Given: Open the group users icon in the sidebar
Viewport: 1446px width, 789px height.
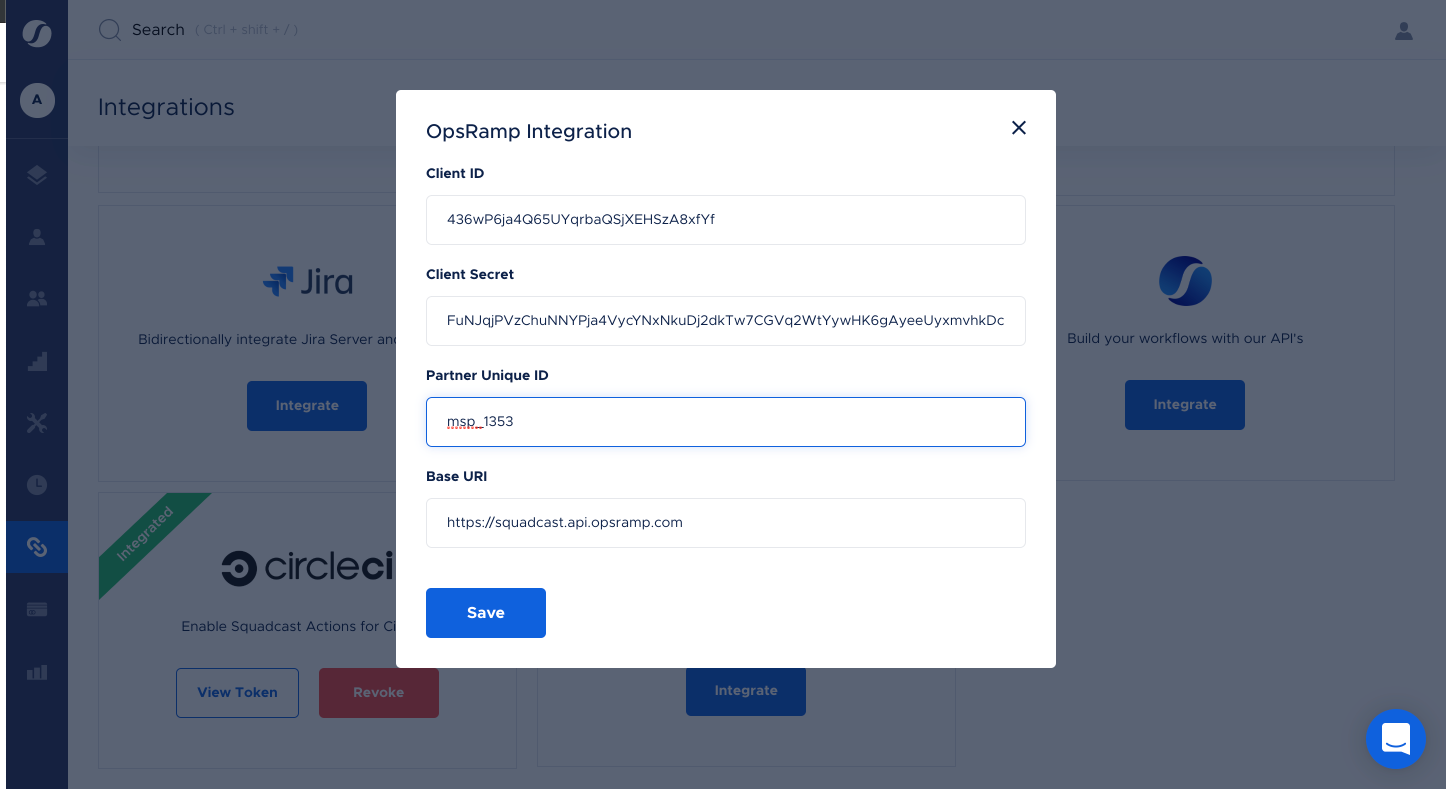Looking at the screenshot, I should click(37, 299).
